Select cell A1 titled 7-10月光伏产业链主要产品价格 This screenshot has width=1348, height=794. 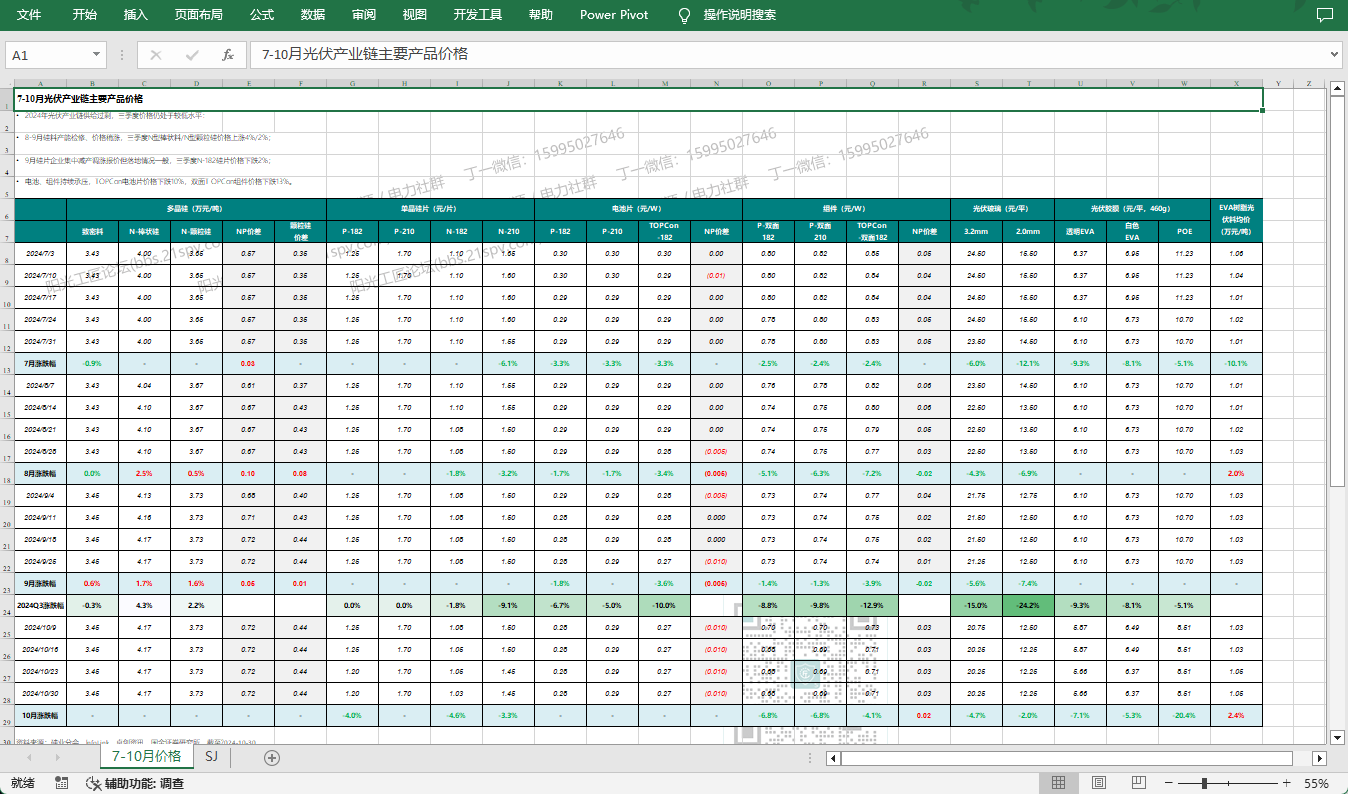coord(639,99)
